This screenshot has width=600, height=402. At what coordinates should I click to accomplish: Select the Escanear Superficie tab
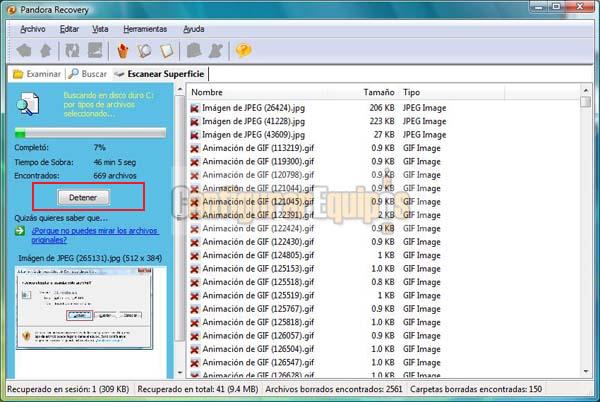pyautogui.click(x=160, y=74)
